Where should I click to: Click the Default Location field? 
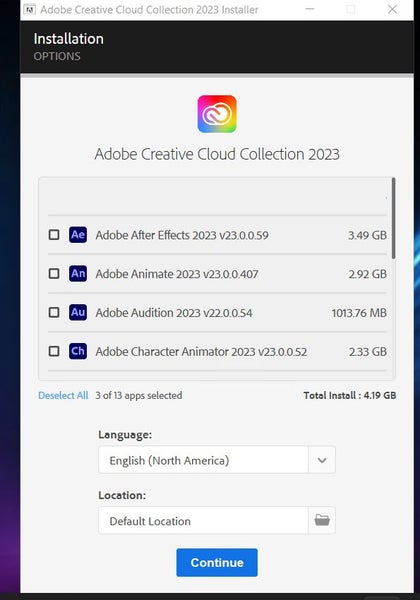tap(203, 520)
